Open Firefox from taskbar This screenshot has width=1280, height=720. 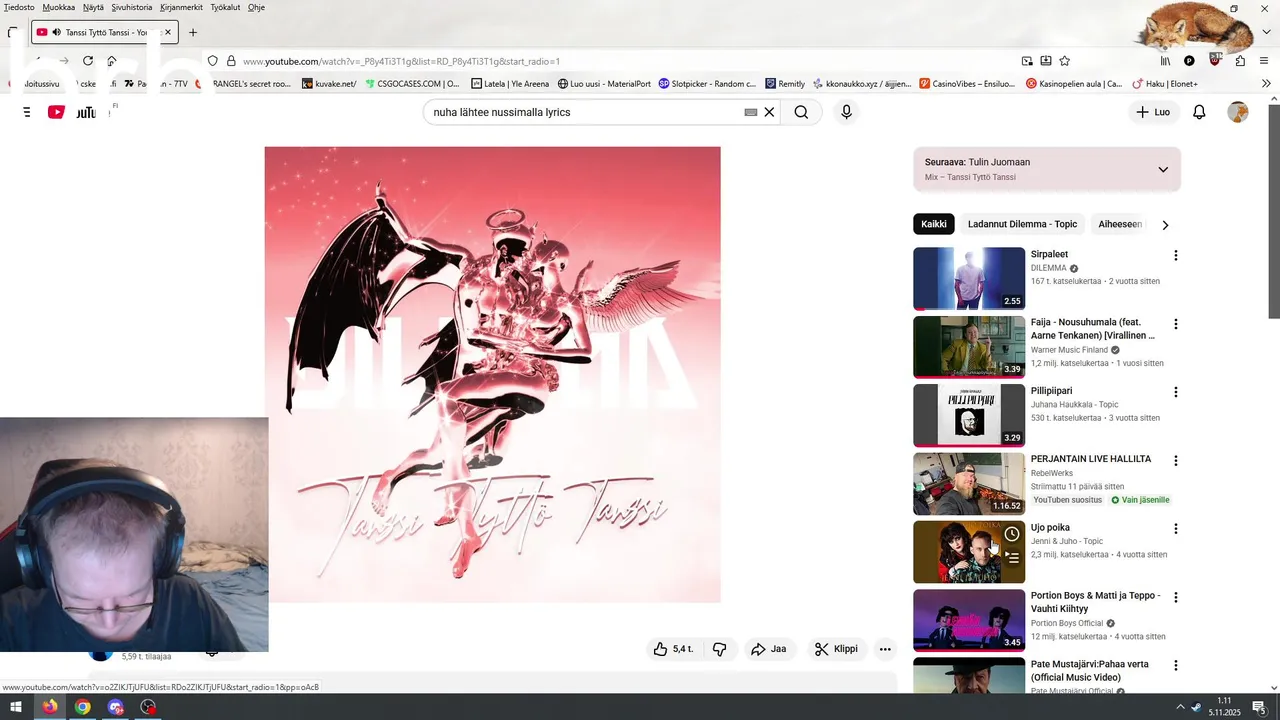[49, 707]
